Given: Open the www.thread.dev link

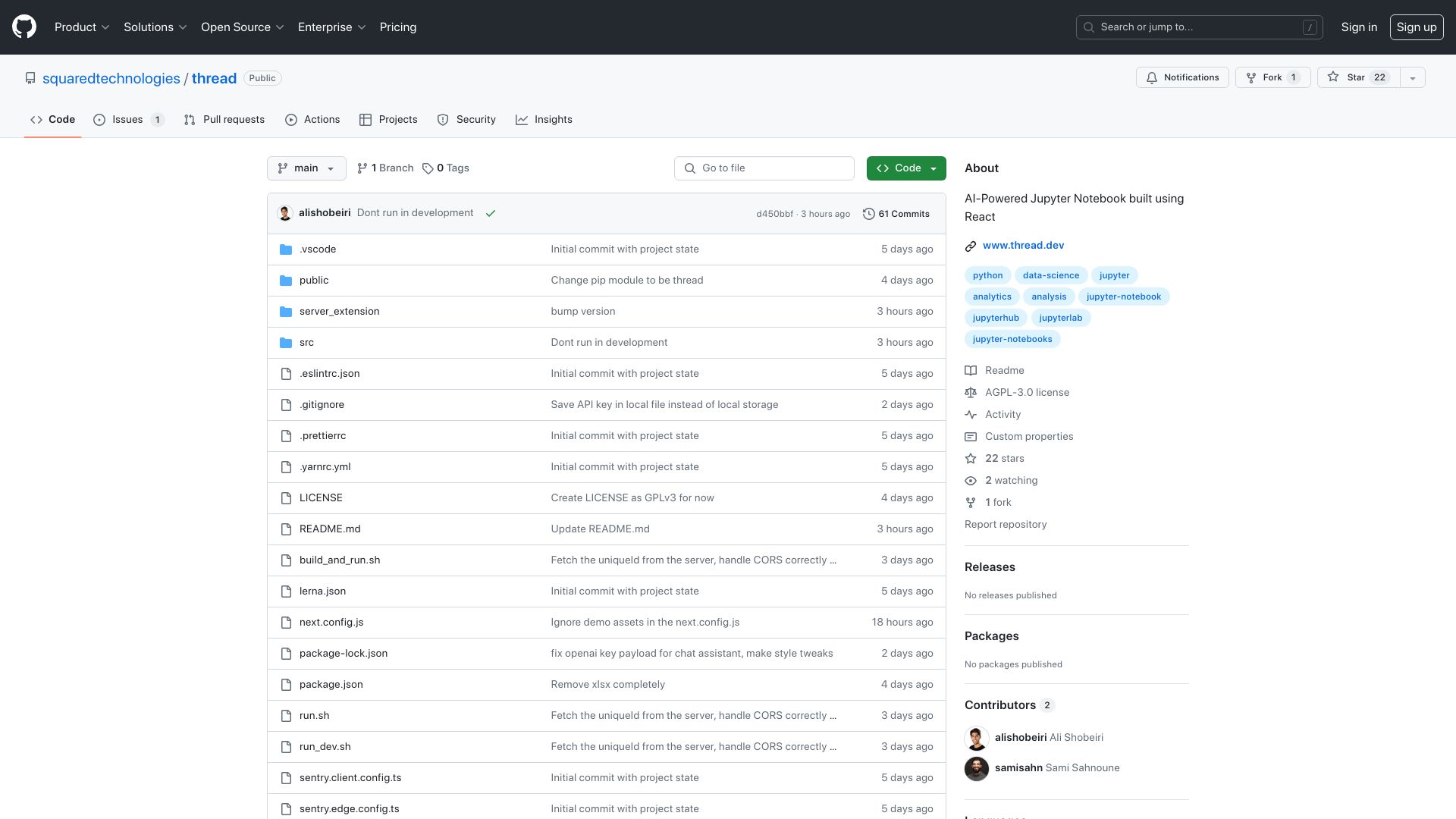Looking at the screenshot, I should click(1023, 246).
